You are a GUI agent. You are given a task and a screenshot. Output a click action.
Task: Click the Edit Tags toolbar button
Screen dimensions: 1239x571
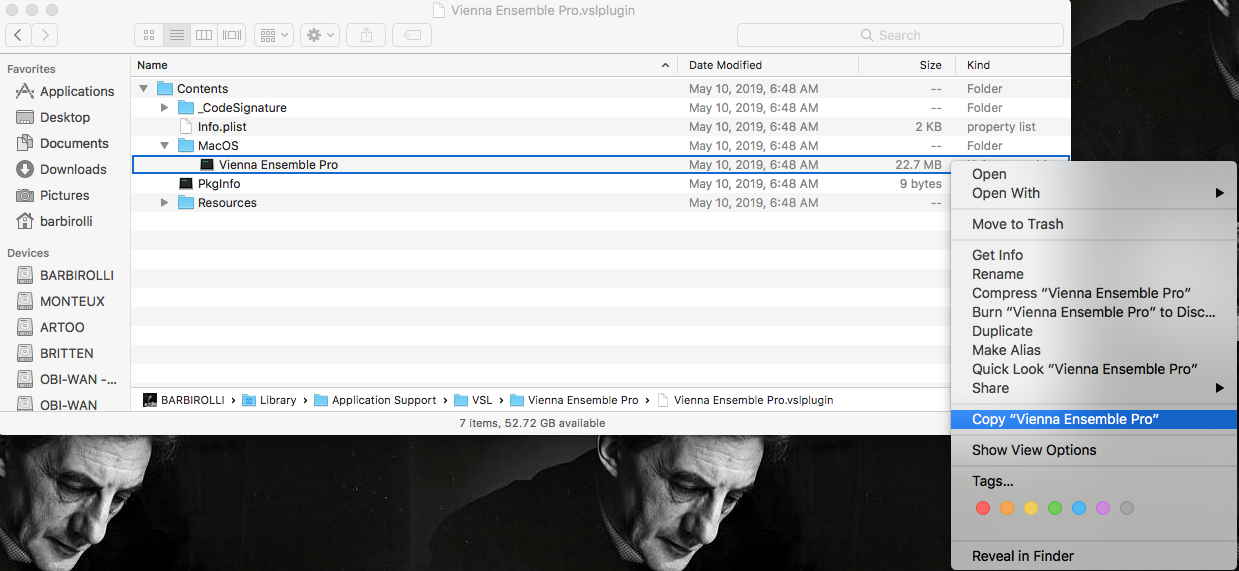[412, 35]
